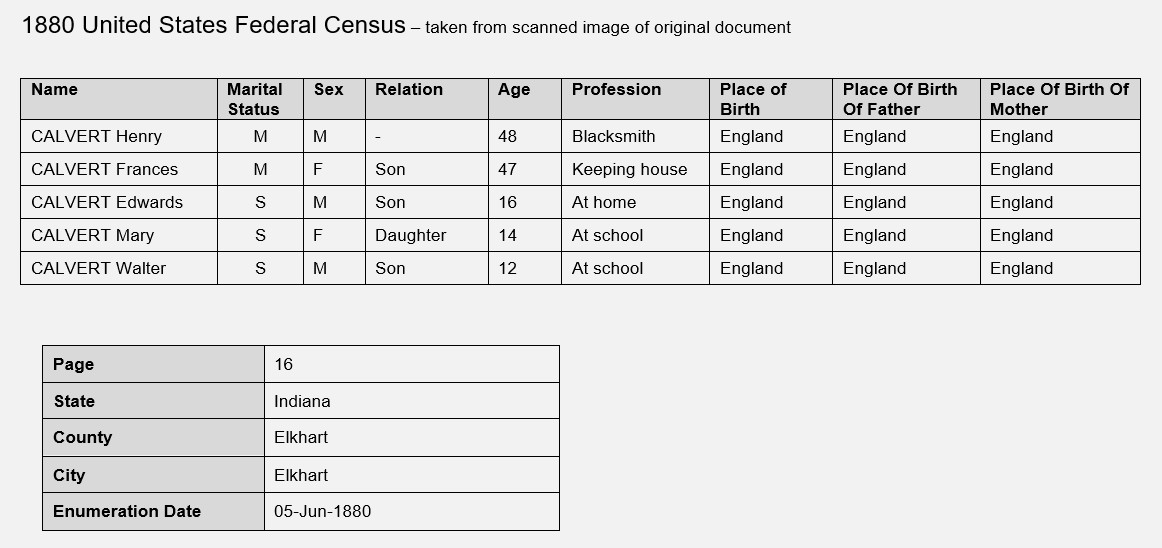Select the Profession column header
Viewport: 1162px width, 548px height.
[x=635, y=99]
